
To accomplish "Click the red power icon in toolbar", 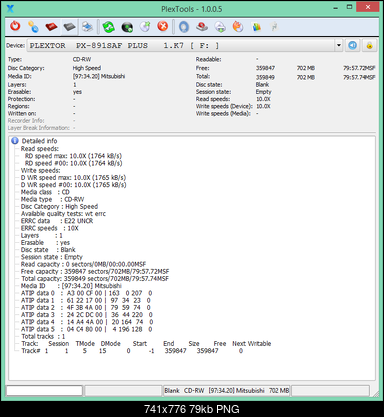I will point(15,27).
